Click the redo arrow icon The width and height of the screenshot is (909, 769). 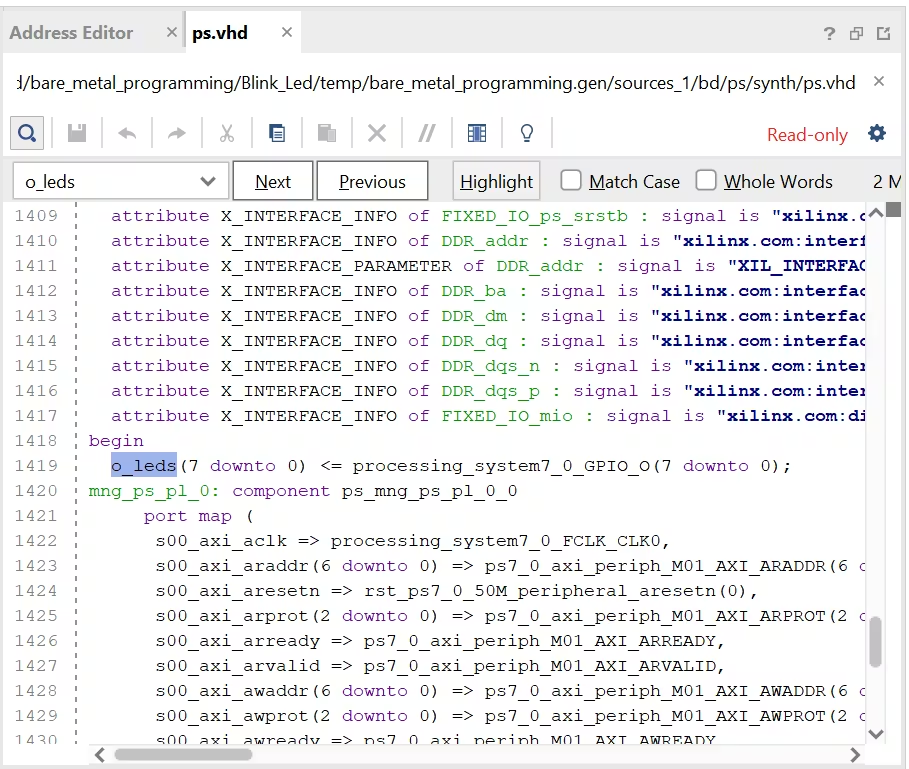click(x=177, y=134)
